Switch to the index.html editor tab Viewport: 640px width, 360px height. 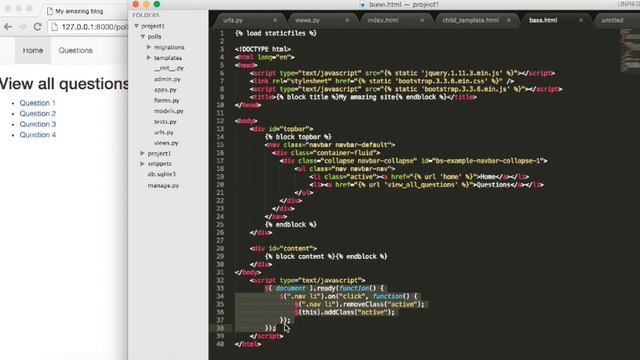pyautogui.click(x=382, y=20)
